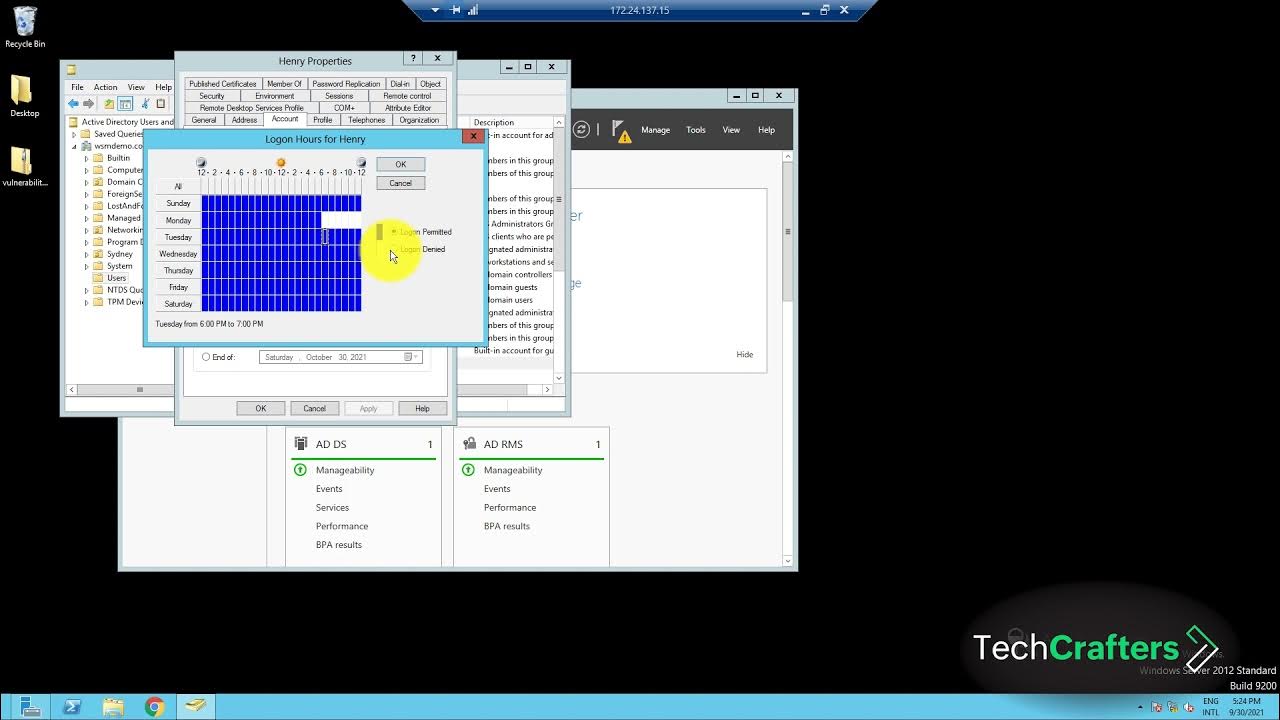
Task: Toggle the show/hide console tree icon
Action: [x=126, y=104]
